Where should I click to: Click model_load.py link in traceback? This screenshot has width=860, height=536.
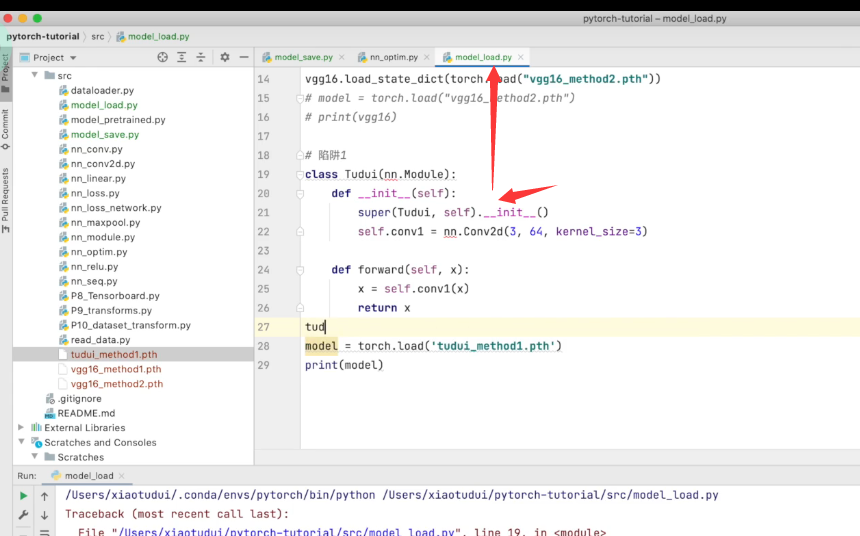click(x=286, y=532)
